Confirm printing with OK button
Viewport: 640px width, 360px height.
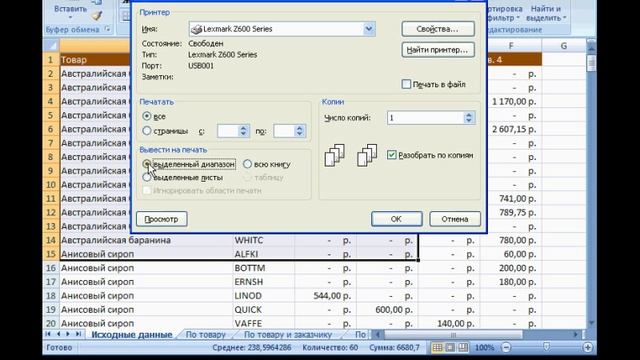tap(396, 219)
